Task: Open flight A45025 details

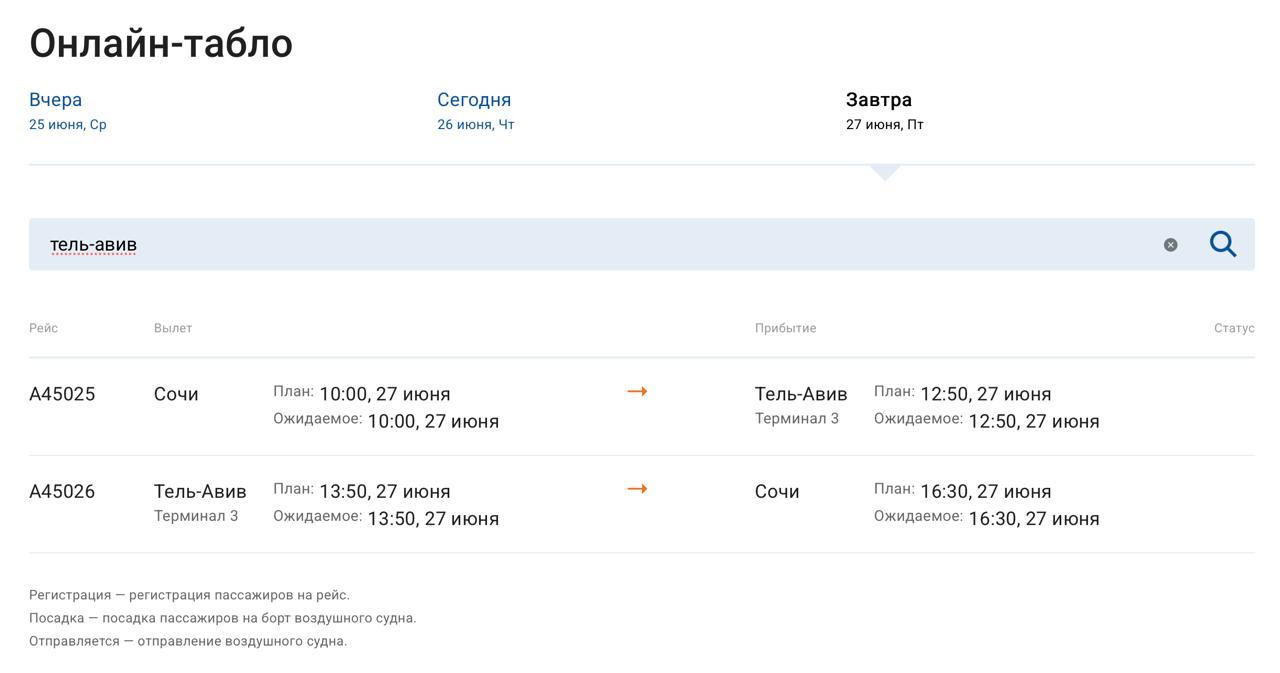Action: 62,394
